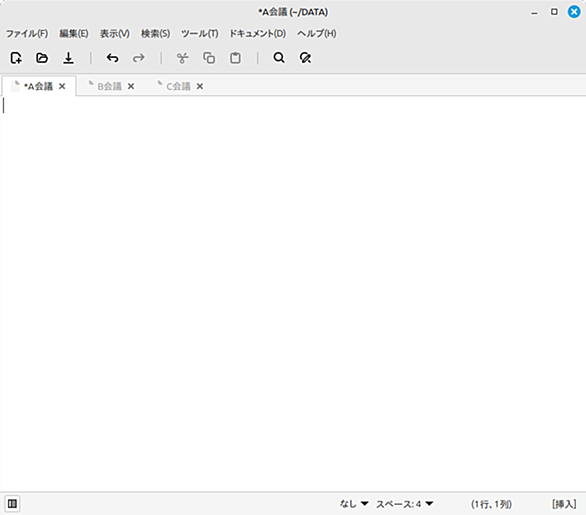Expand the なし syntax highlighting dropdown
This screenshot has width=586, height=515.
point(354,504)
